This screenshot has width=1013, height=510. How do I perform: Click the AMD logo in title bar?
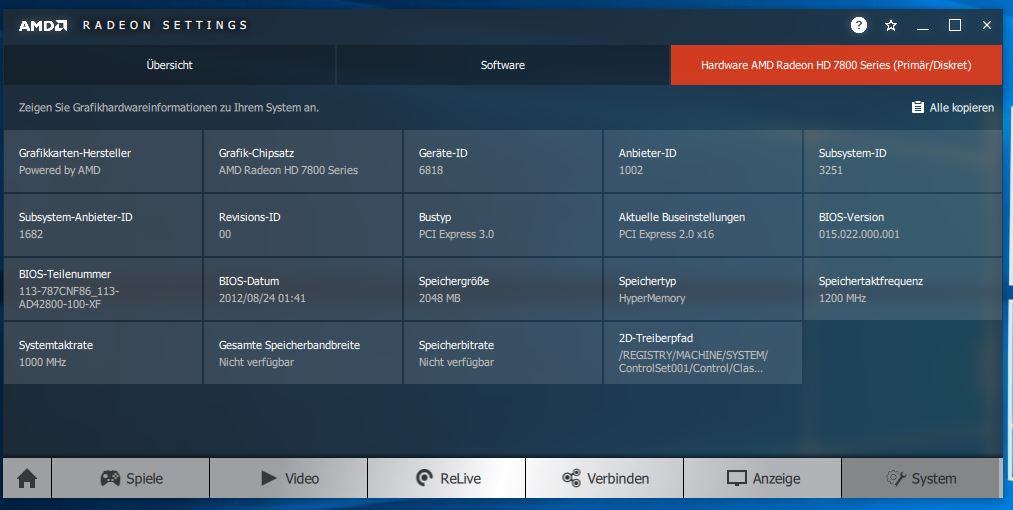tap(43, 25)
